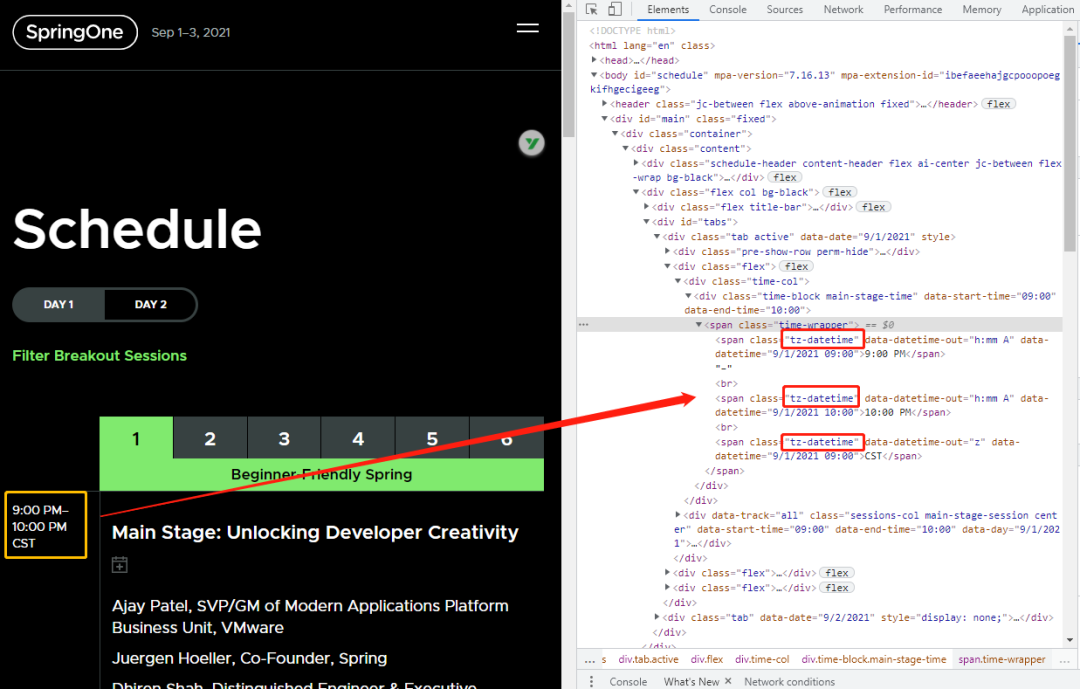Viewport: 1080px width, 689px height.
Task: Collapse the body id schedule node
Action: pyautogui.click(x=594, y=75)
